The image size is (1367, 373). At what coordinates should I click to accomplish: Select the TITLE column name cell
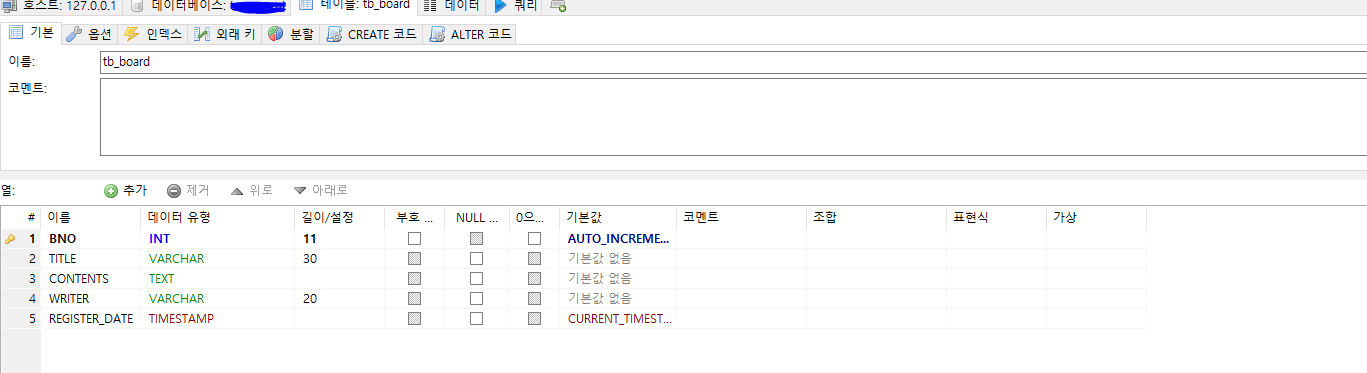[90, 258]
